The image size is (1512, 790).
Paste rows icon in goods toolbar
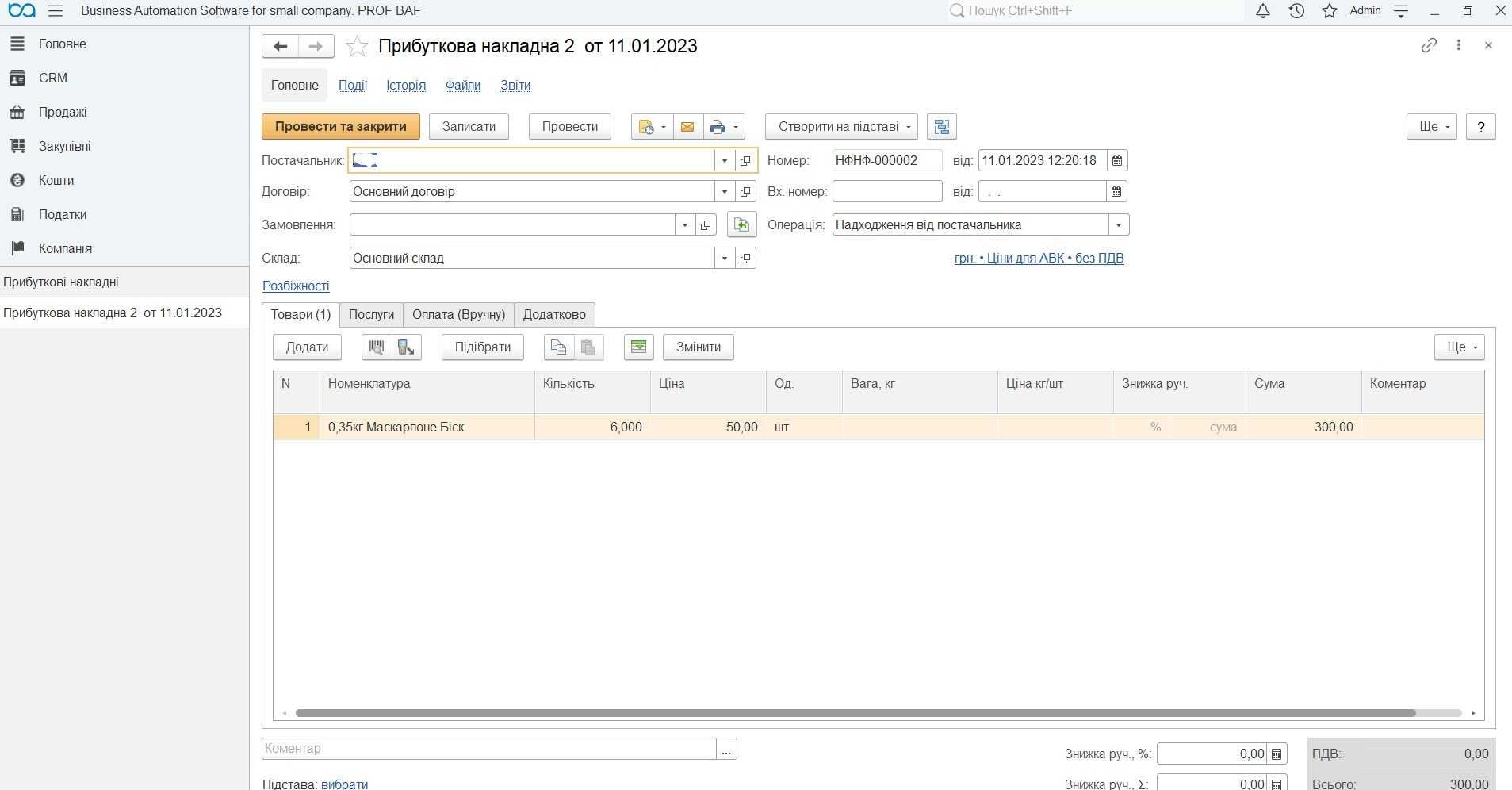pos(588,347)
